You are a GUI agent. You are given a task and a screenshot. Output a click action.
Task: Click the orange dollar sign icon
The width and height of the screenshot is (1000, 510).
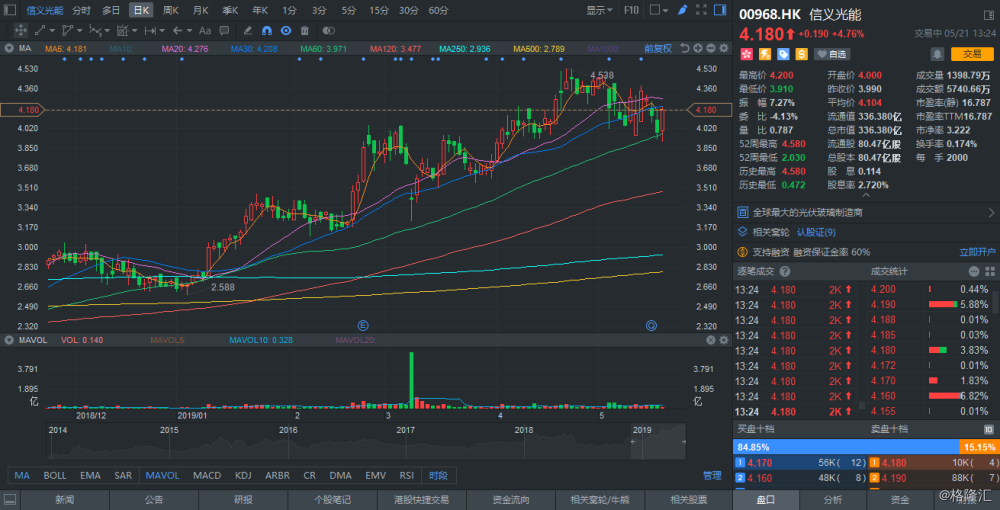[801, 54]
